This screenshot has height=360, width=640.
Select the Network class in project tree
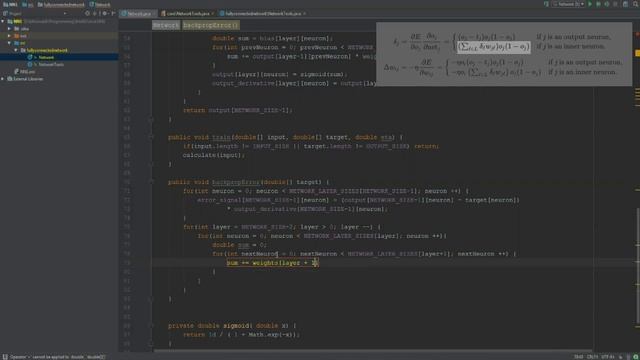click(x=46, y=57)
